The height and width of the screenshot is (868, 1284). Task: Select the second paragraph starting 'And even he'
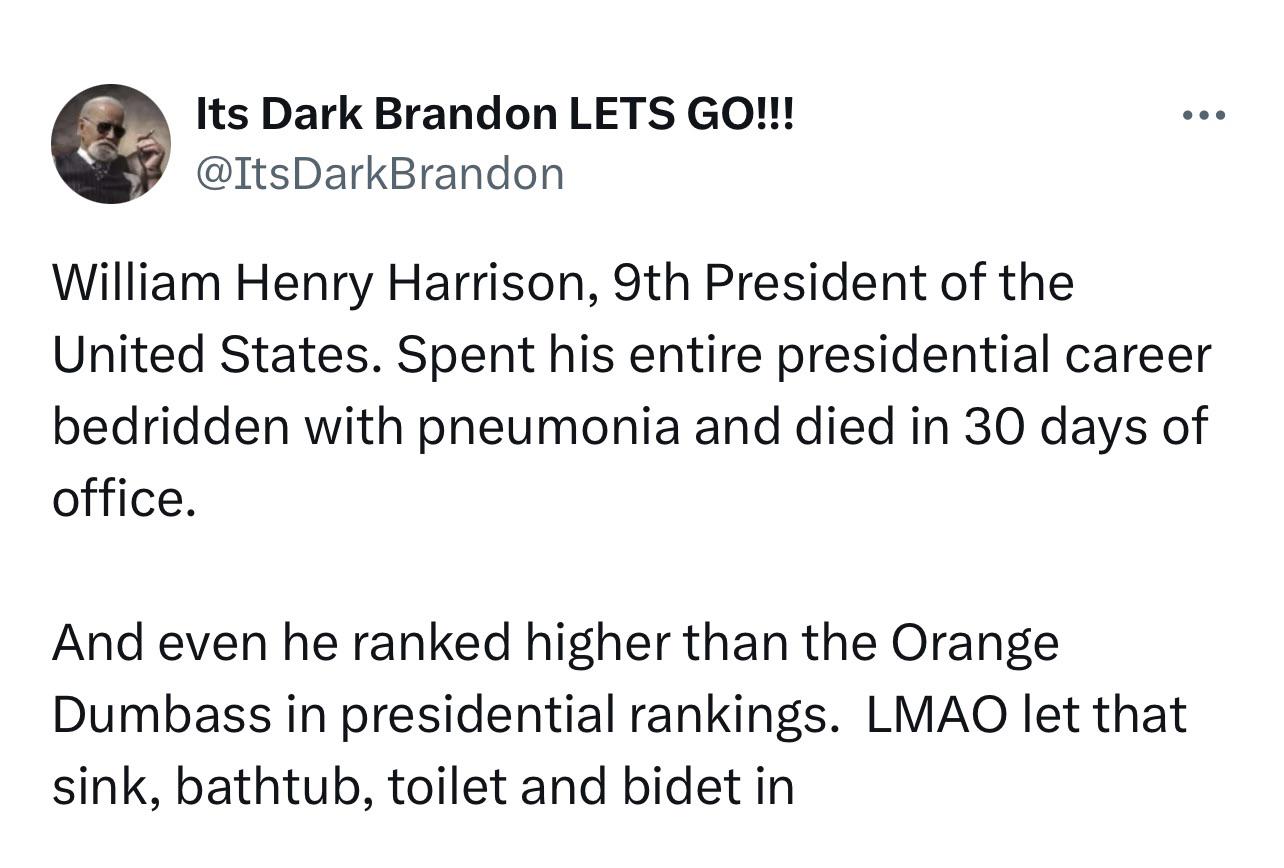(x=620, y=715)
